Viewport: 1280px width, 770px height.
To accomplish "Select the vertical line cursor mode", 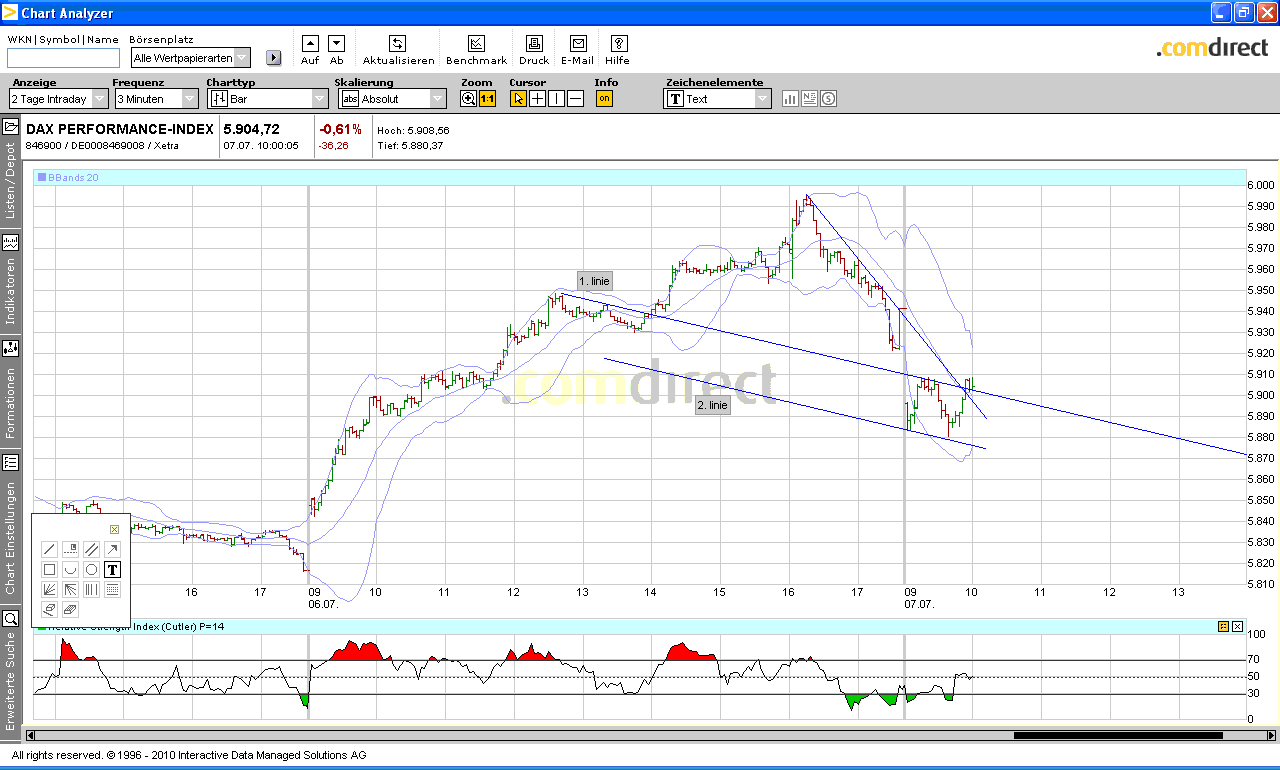I will (x=556, y=98).
